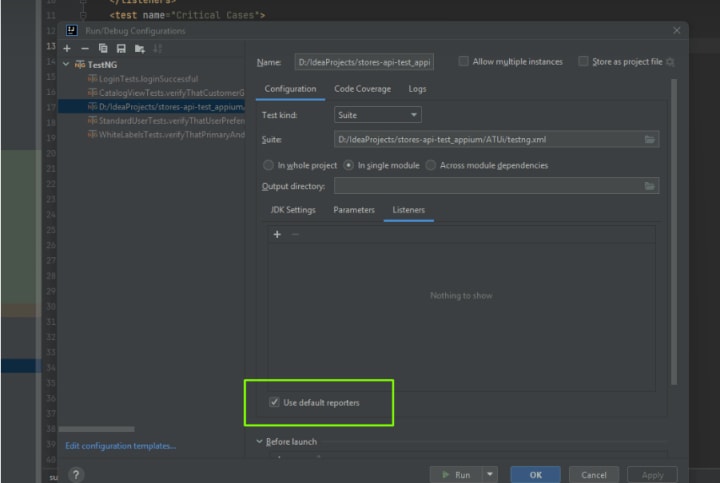Select StandardUserTests.verifyThatUserPrefer configuration
The width and height of the screenshot is (720, 483).
[166, 121]
